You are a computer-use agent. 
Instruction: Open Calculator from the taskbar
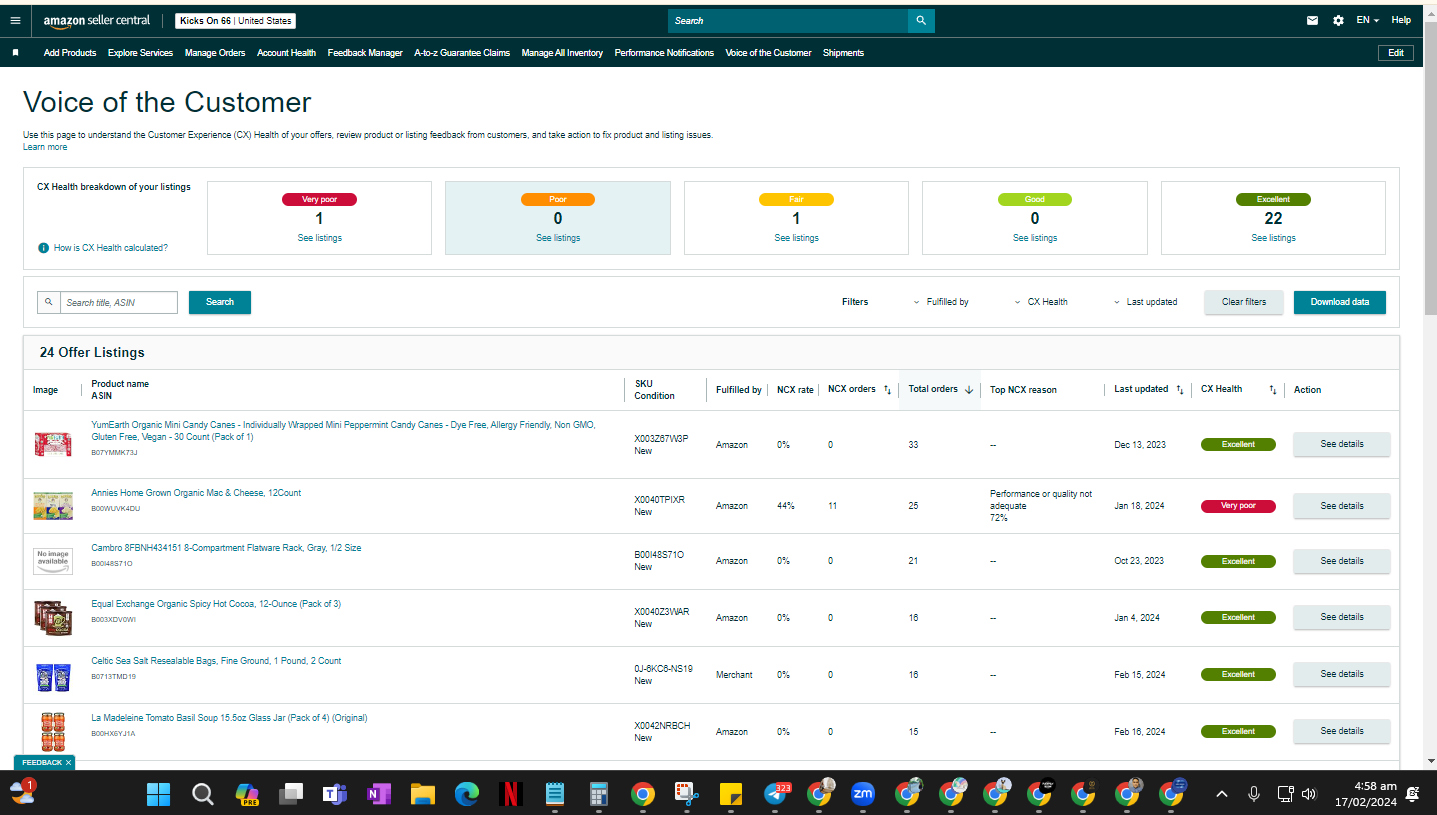coord(599,794)
